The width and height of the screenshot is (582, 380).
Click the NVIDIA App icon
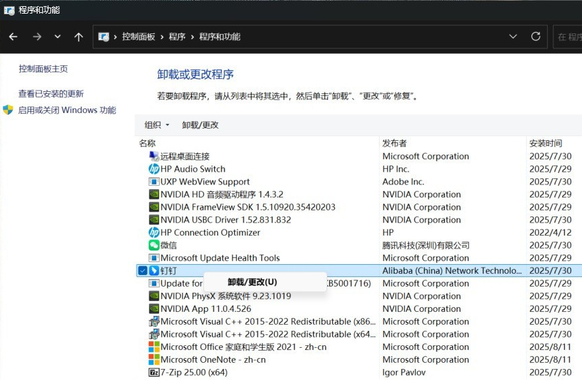pos(154,308)
